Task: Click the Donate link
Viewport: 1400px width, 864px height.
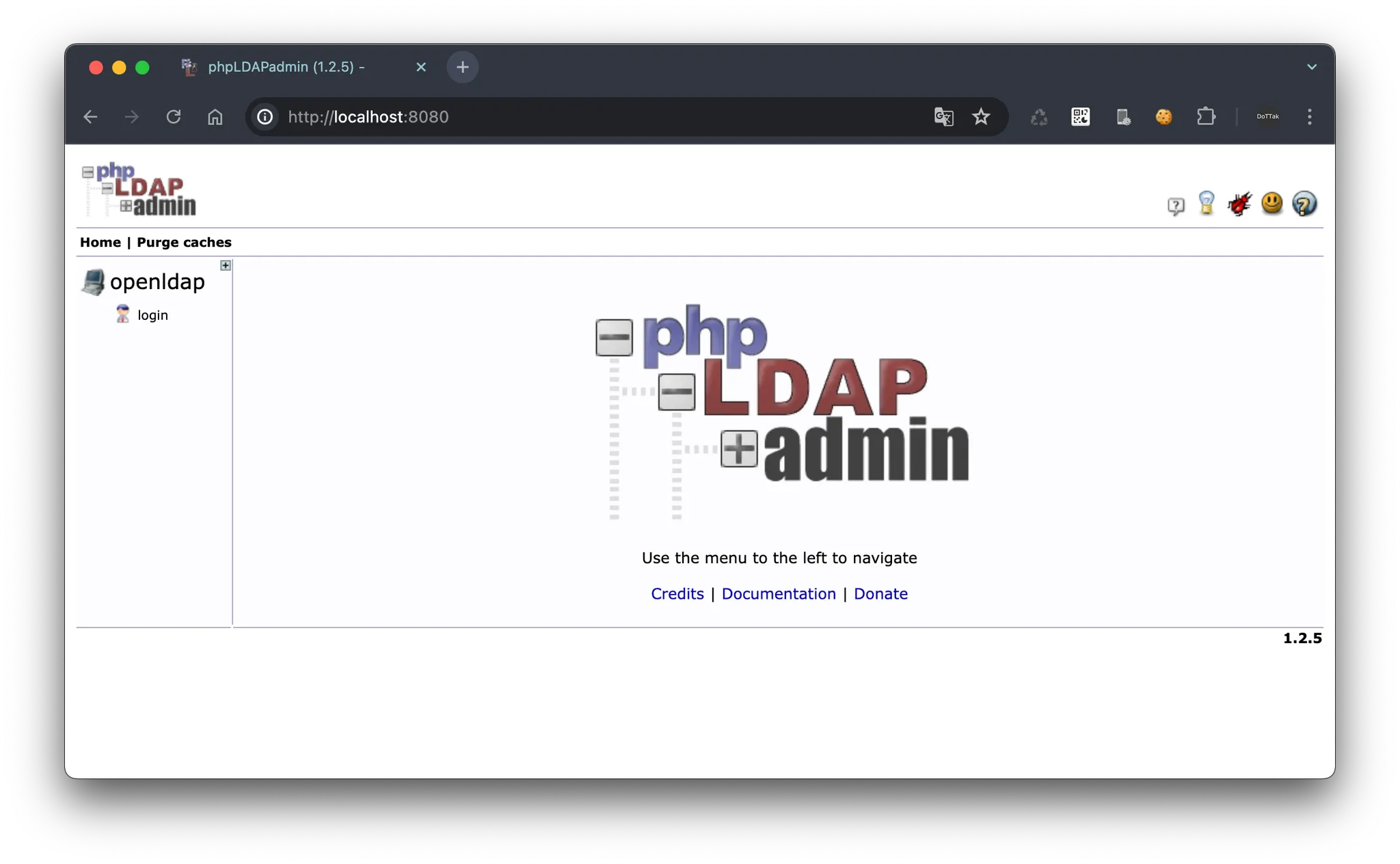Action: coord(880,594)
